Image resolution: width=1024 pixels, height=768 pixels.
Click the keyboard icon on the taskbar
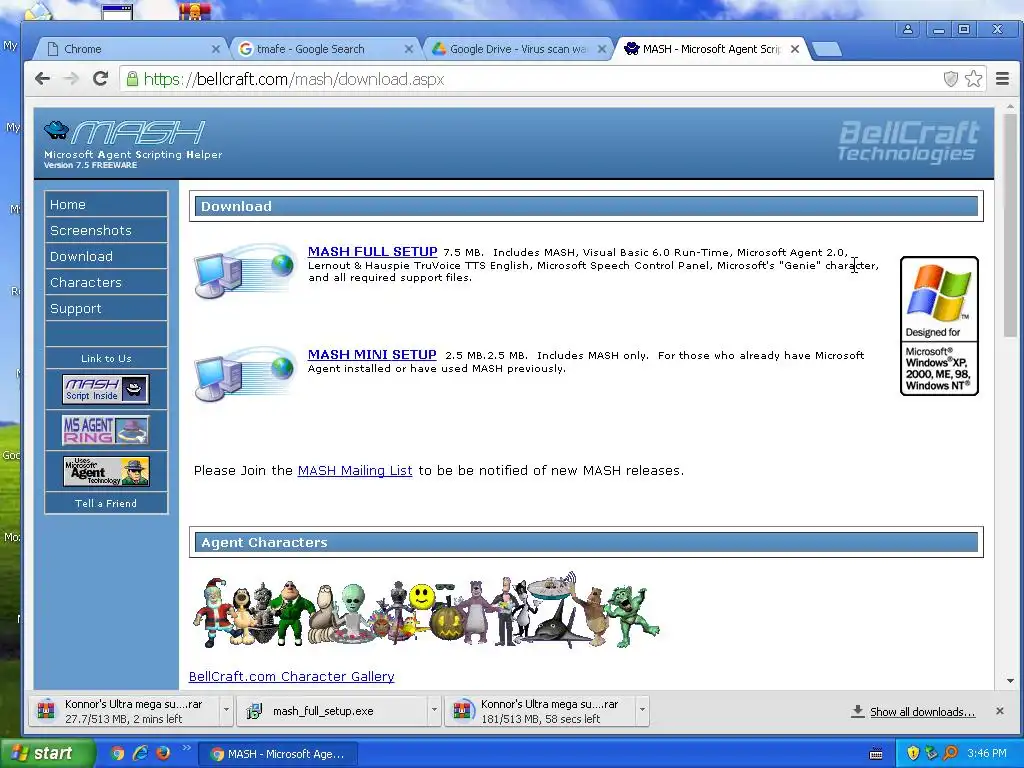click(876, 754)
